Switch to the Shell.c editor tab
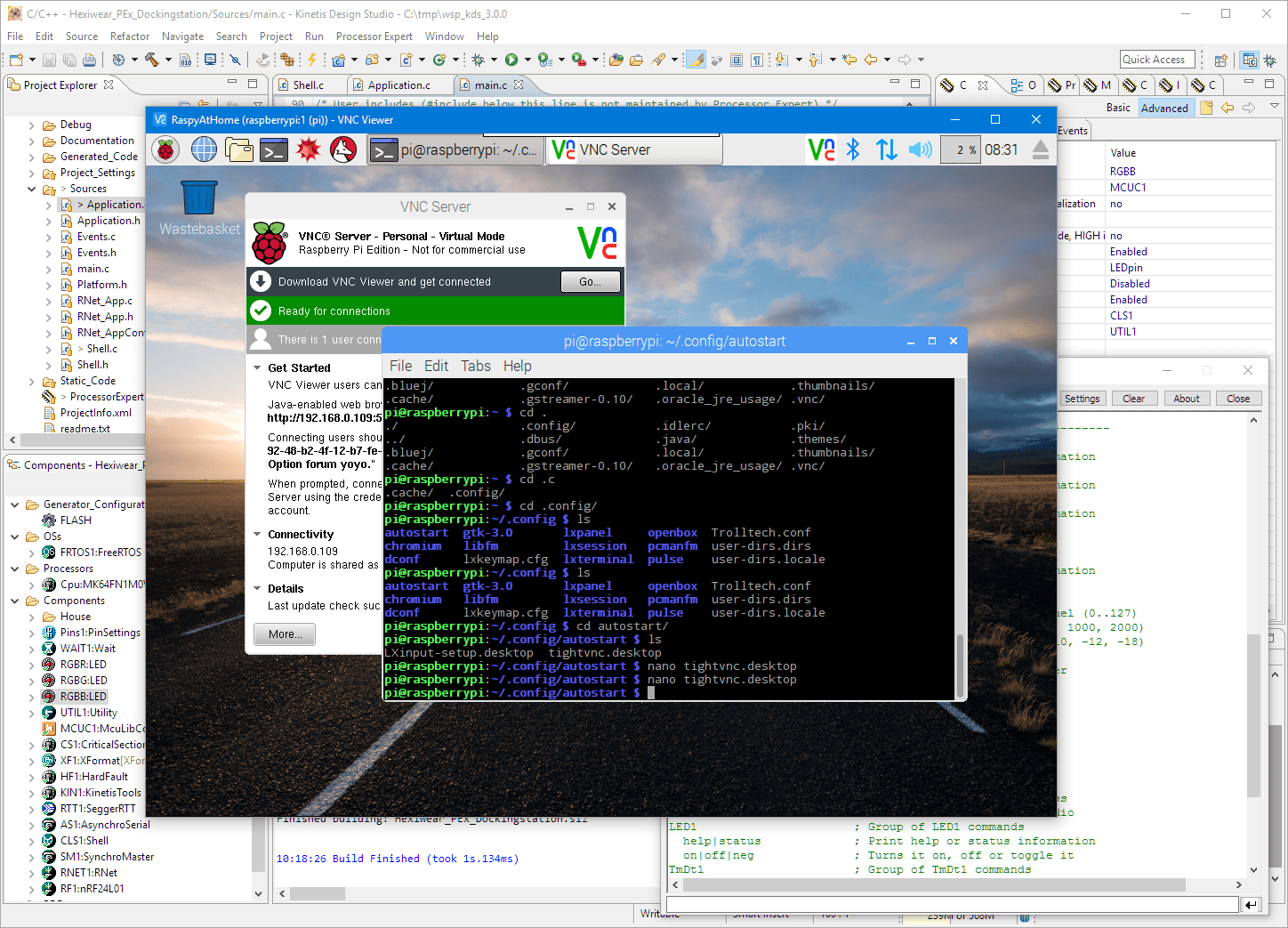The image size is (1288, 928). coord(308,85)
